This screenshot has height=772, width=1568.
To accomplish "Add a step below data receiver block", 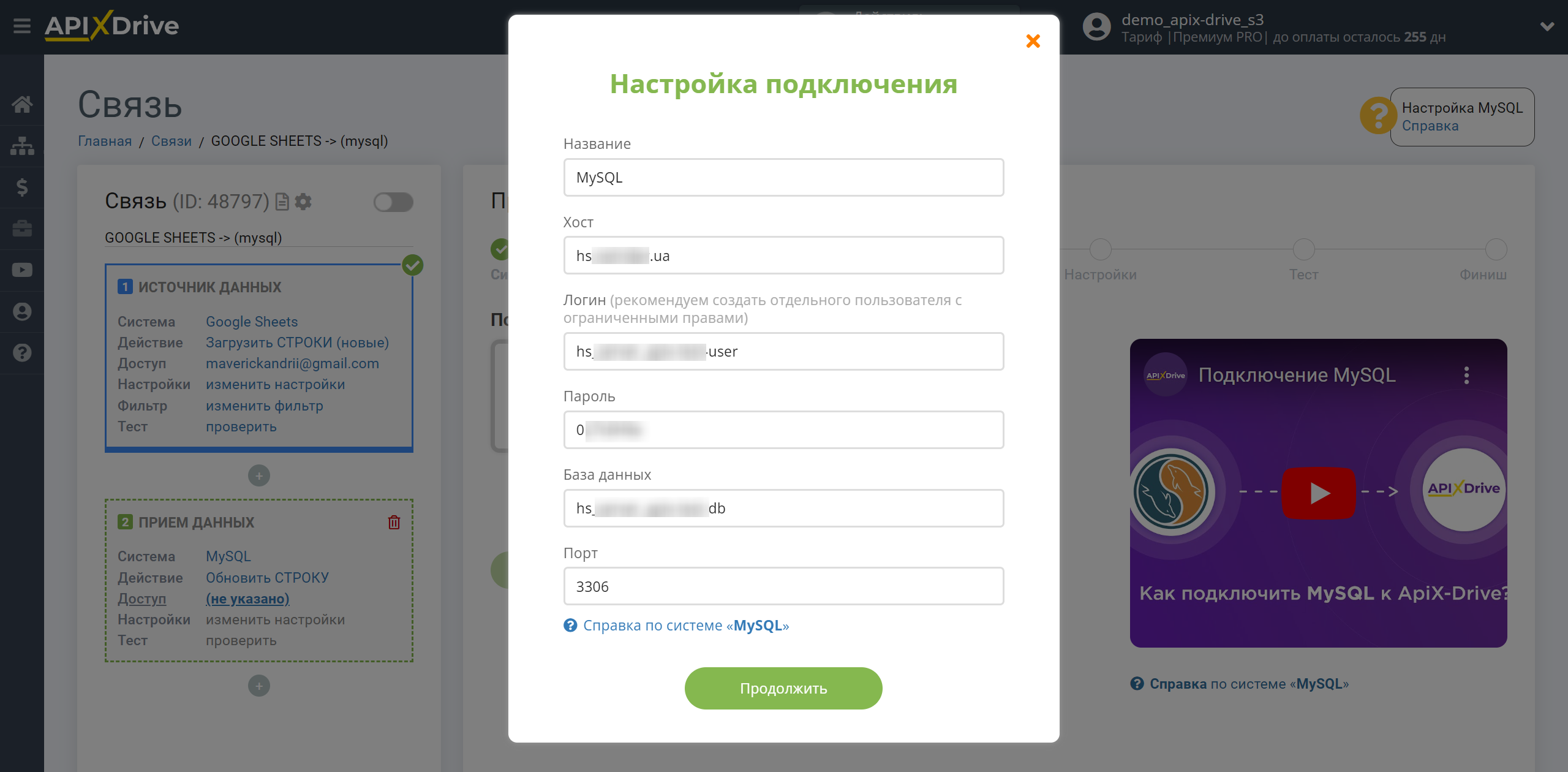I will (259, 686).
